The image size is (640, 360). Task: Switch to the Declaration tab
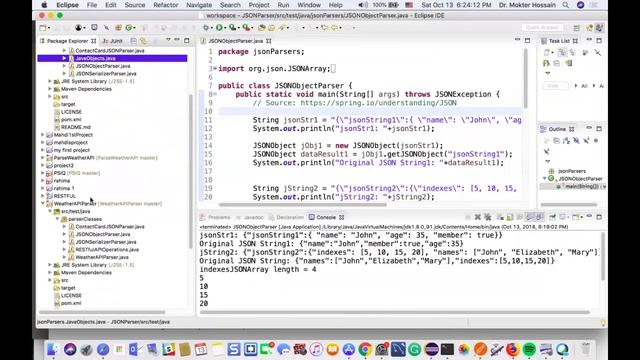(287, 217)
